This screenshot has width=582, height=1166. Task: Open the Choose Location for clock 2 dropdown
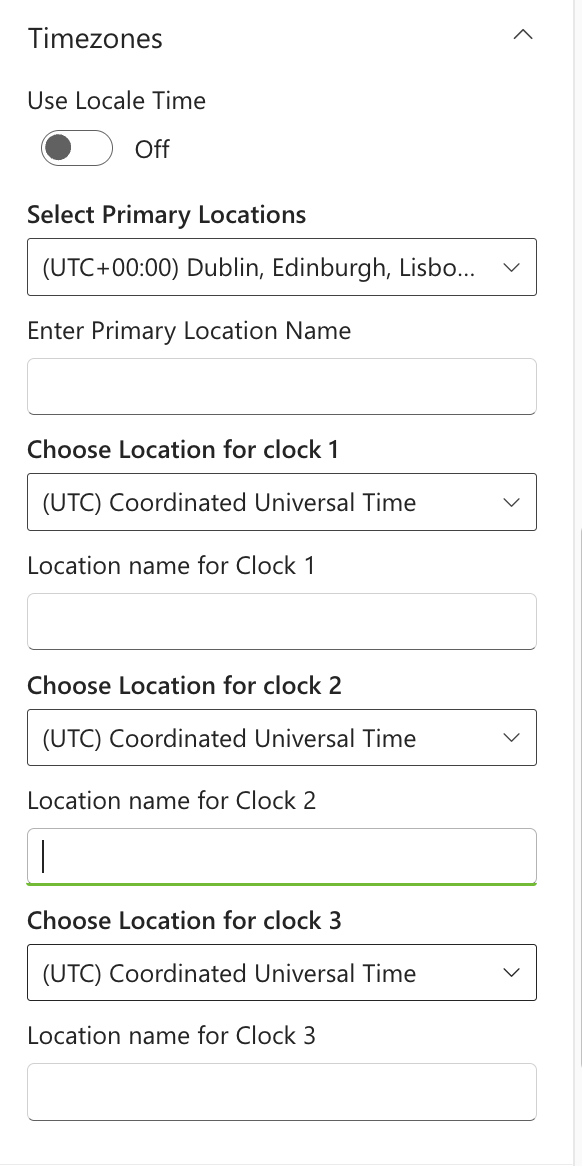[281, 737]
